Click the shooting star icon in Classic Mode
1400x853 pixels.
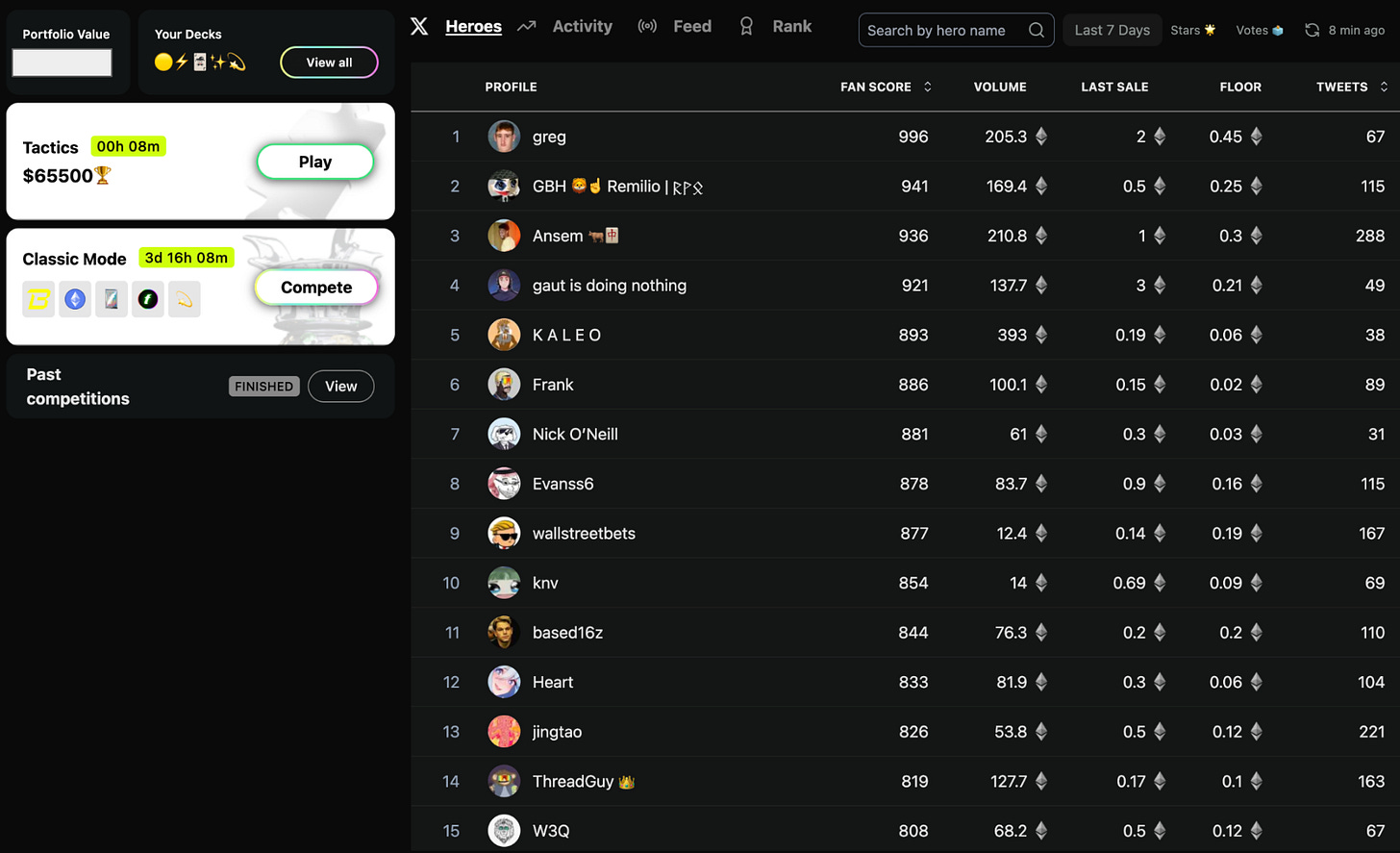coord(184,300)
